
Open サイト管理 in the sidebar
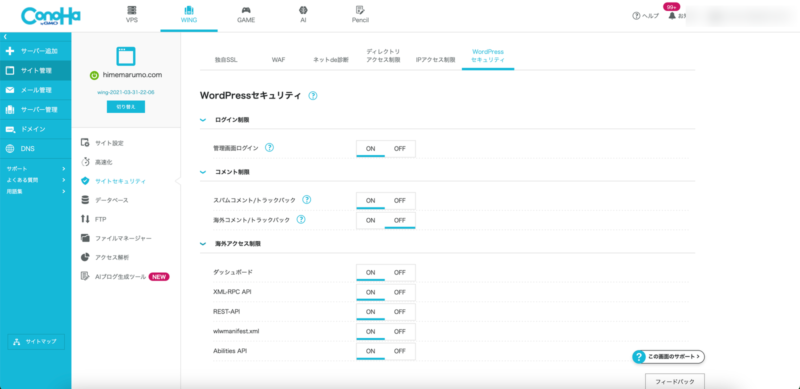point(36,70)
